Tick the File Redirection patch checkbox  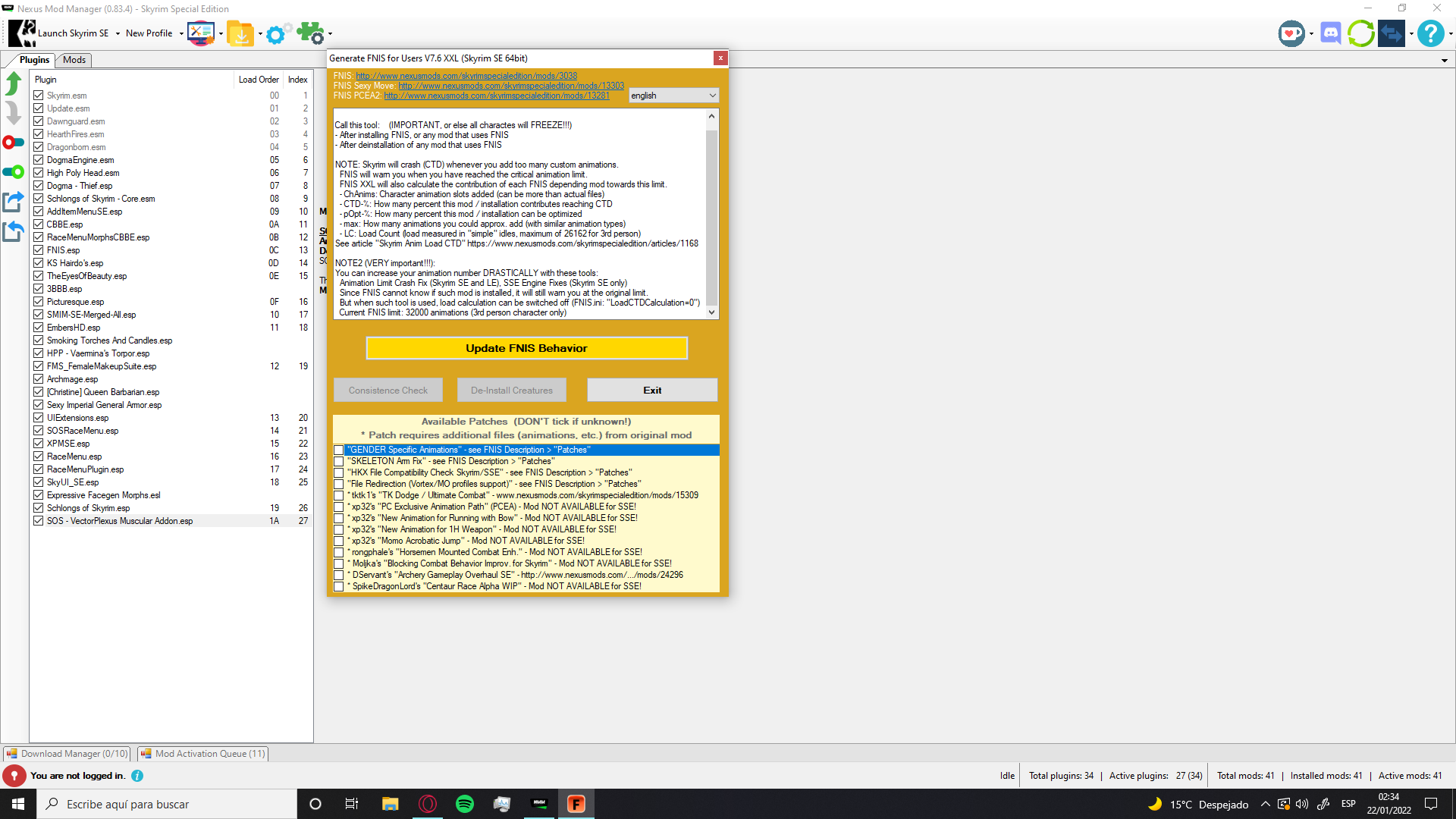click(x=339, y=485)
